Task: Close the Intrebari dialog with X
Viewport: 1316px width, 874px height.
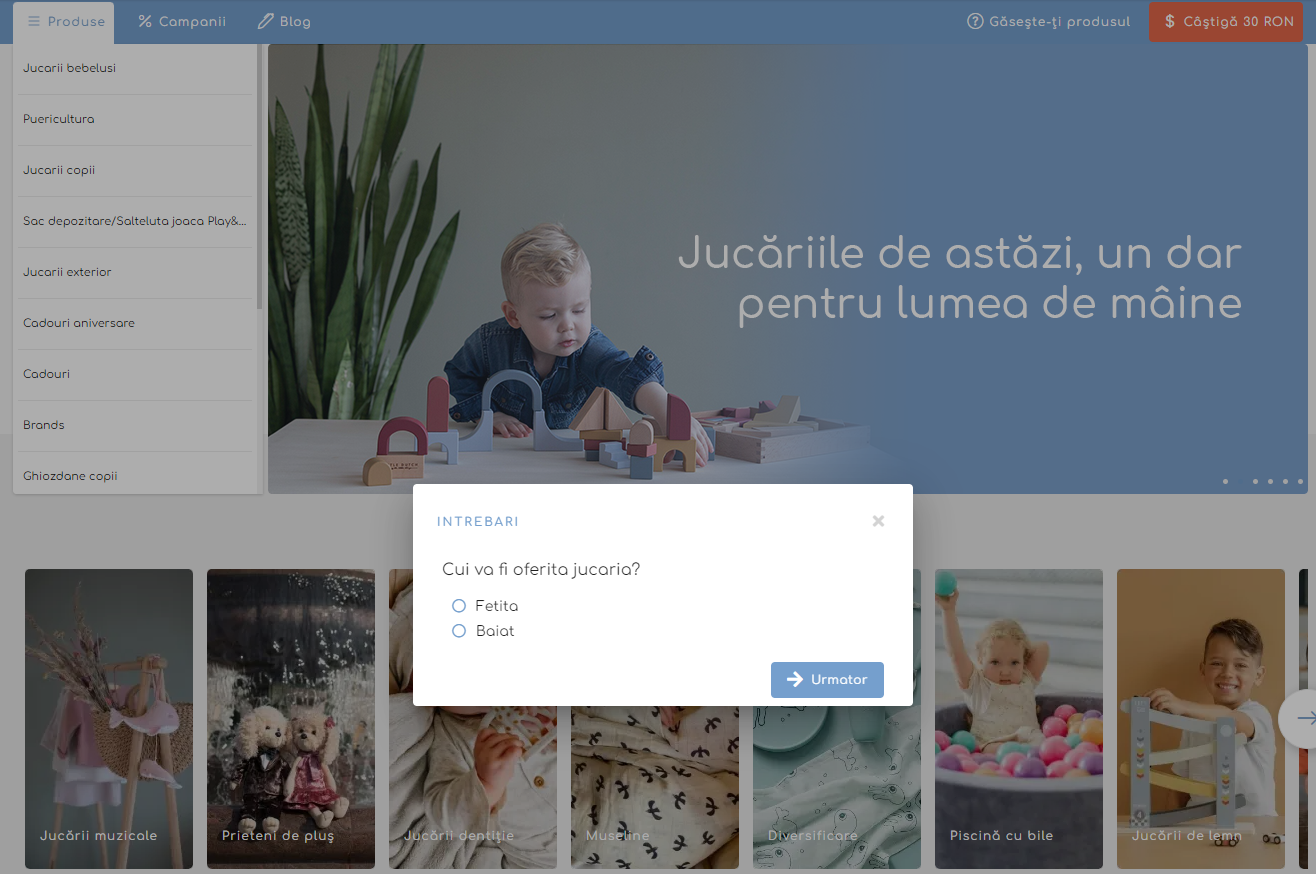Action: (878, 521)
